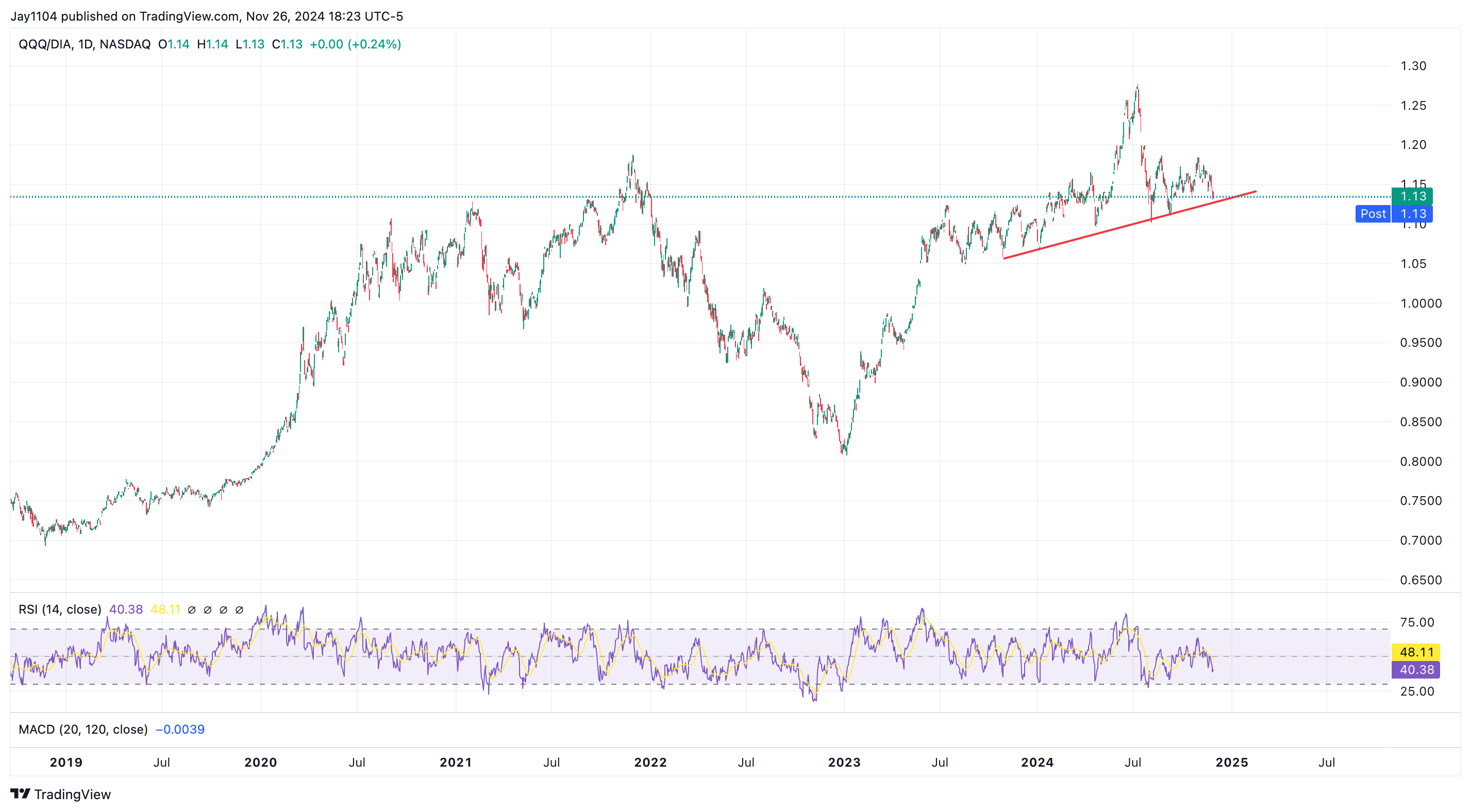Screen dimensions: 1471x812
Task: Click the 1.20 price scale label
Action: (1413, 144)
